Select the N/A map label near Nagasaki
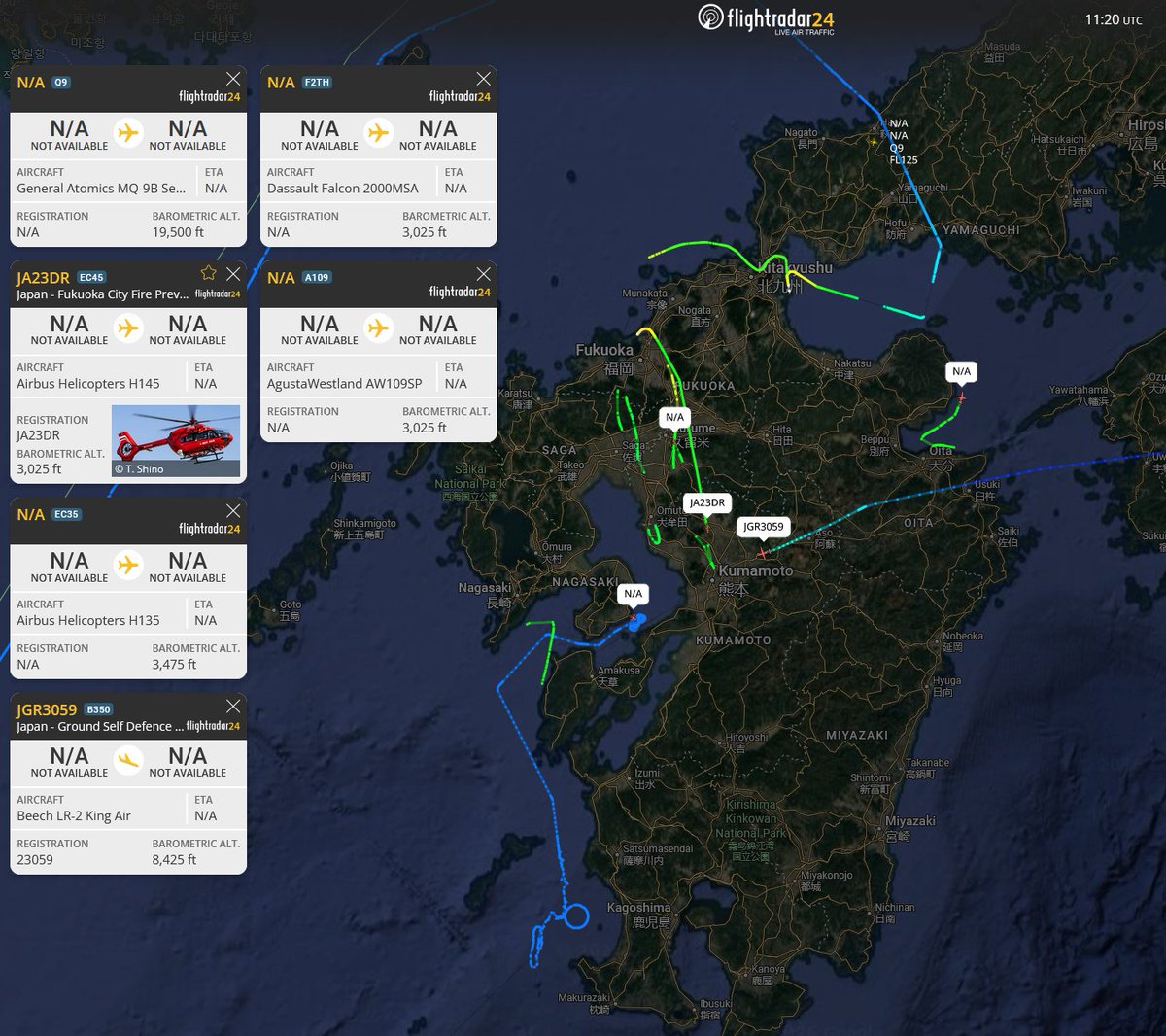The image size is (1166, 1036). click(633, 593)
